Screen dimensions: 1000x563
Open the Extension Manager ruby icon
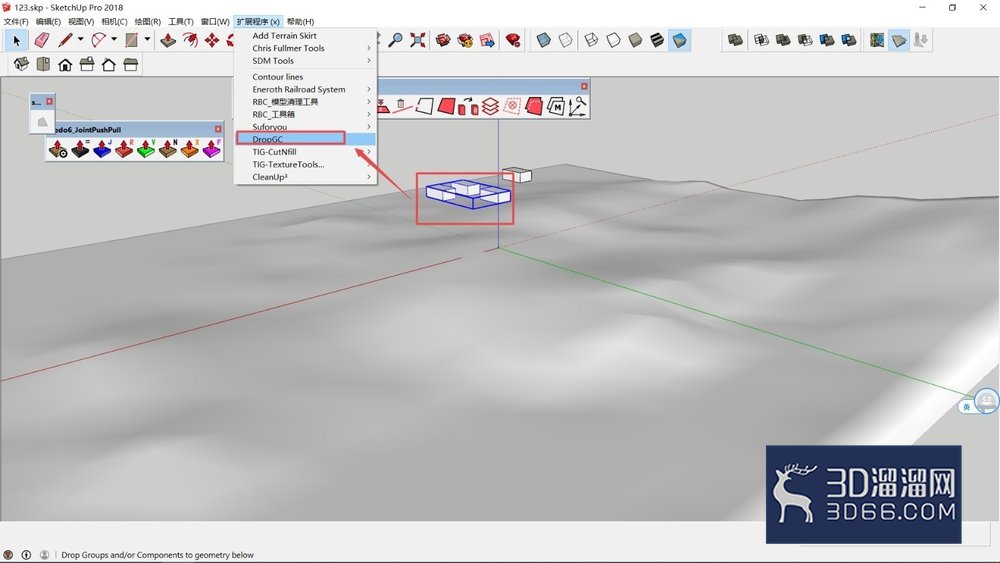point(513,40)
